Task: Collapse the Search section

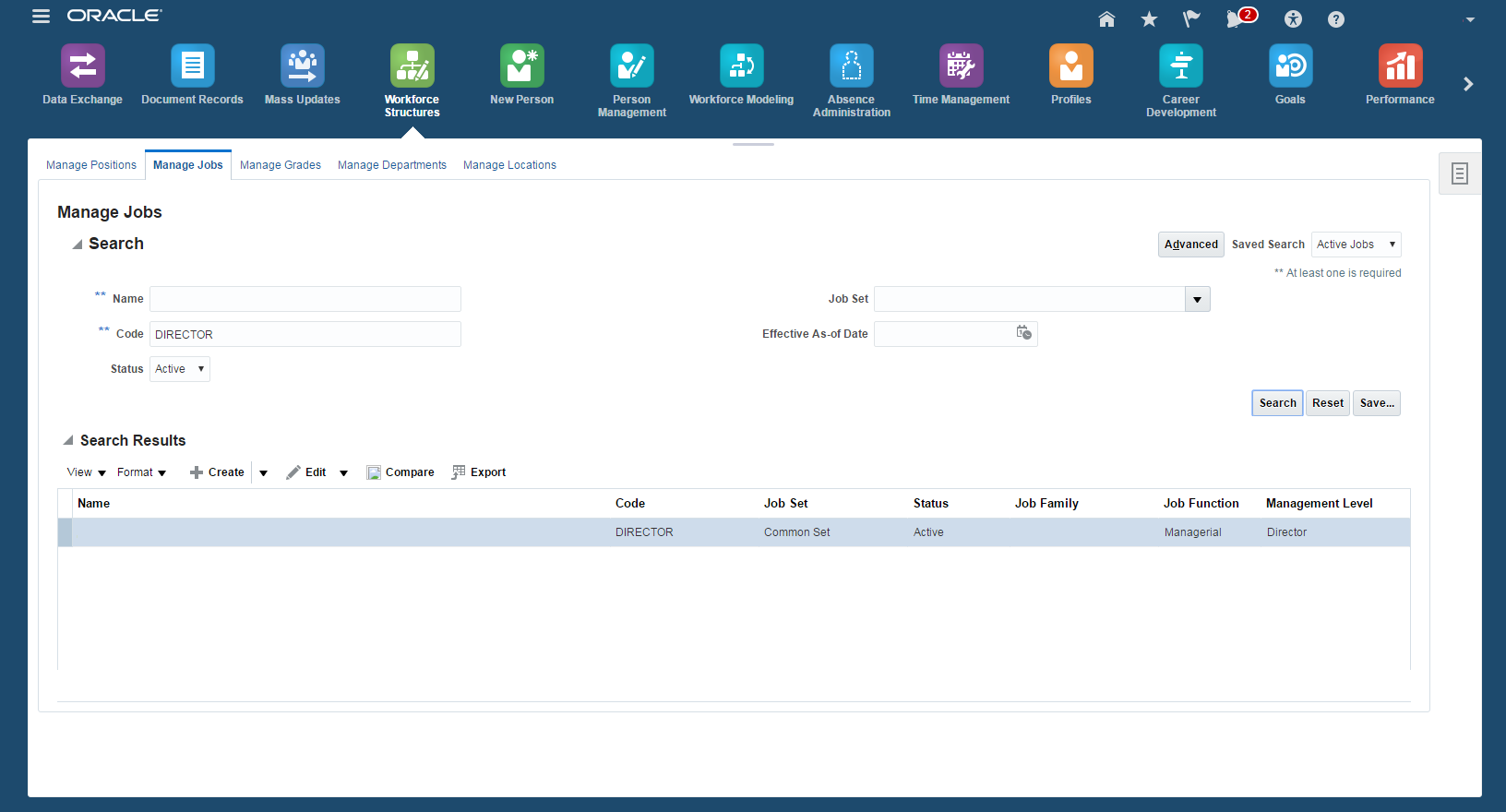Action: [78, 245]
